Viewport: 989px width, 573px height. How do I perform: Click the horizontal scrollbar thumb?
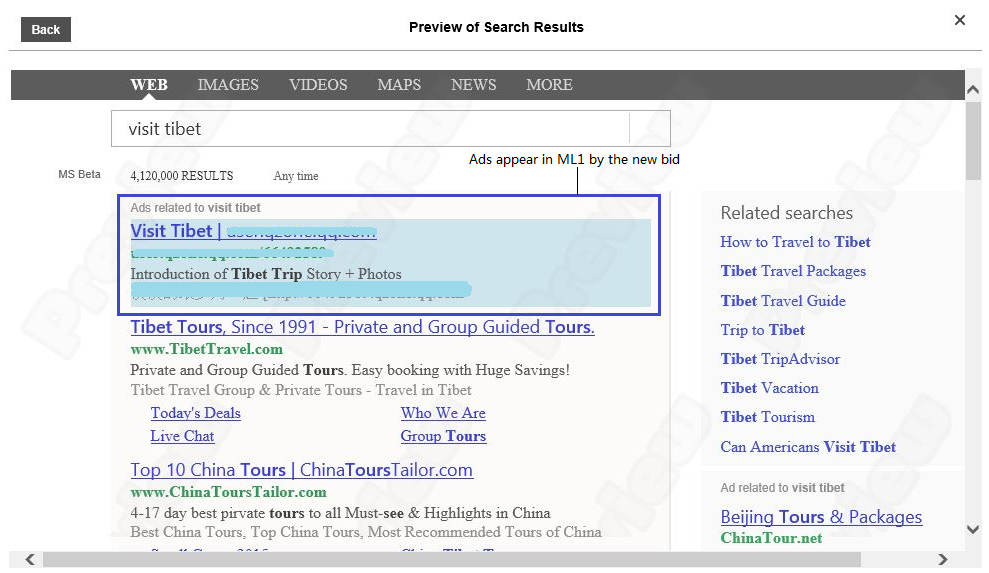tap(452, 560)
